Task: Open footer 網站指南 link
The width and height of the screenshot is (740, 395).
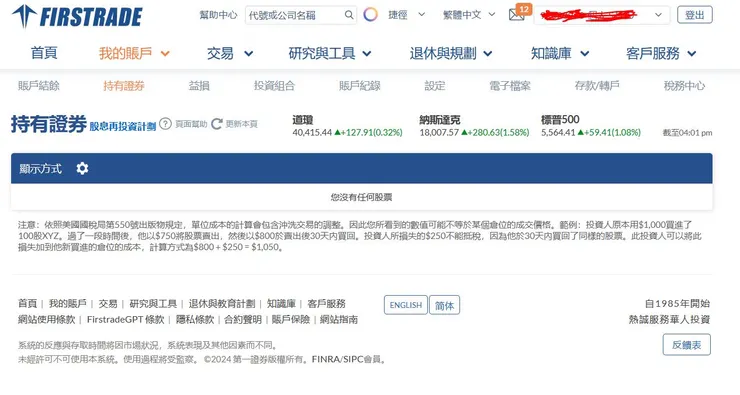Action: [x=338, y=319]
